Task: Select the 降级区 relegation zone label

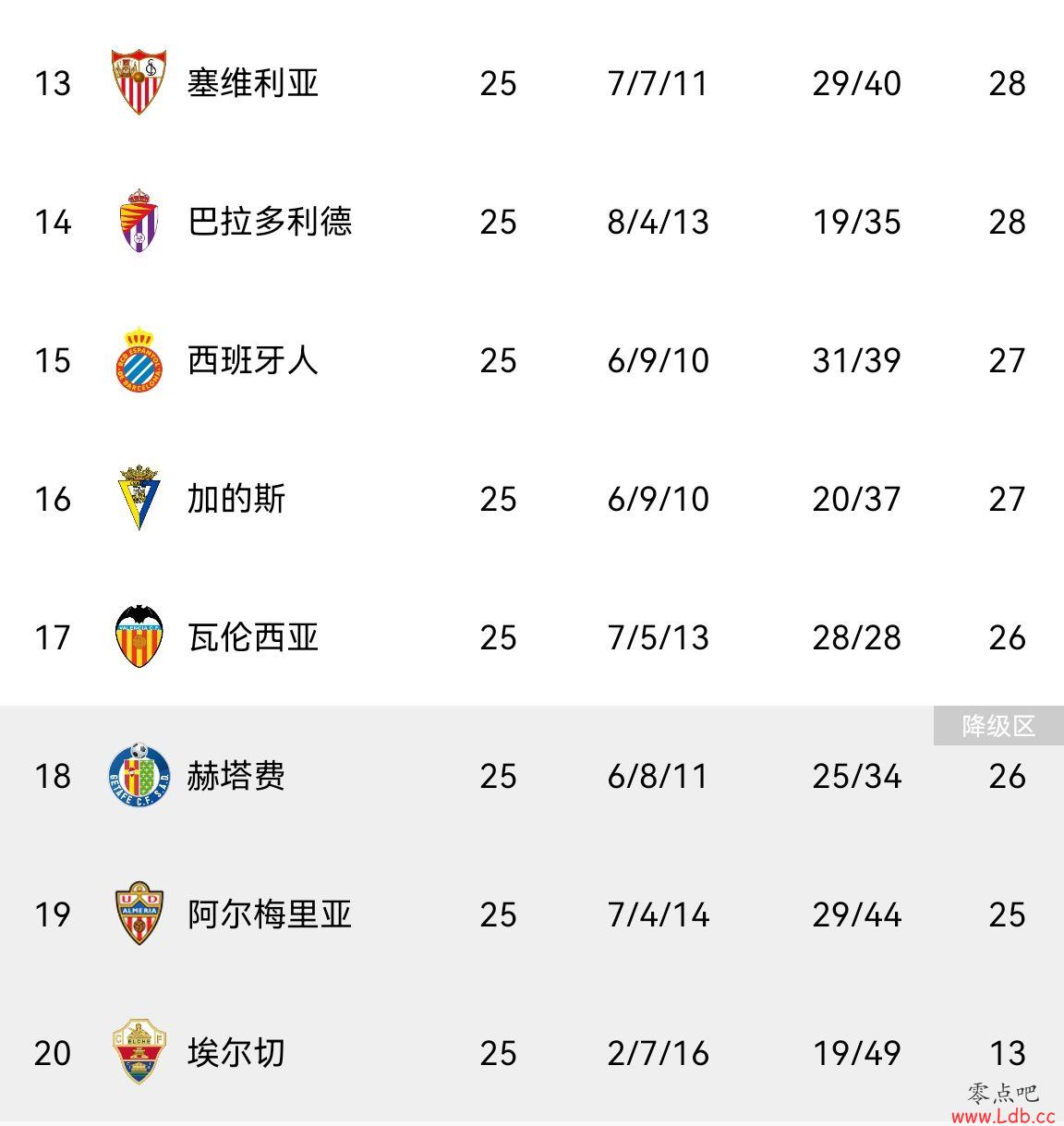Action: click(998, 726)
